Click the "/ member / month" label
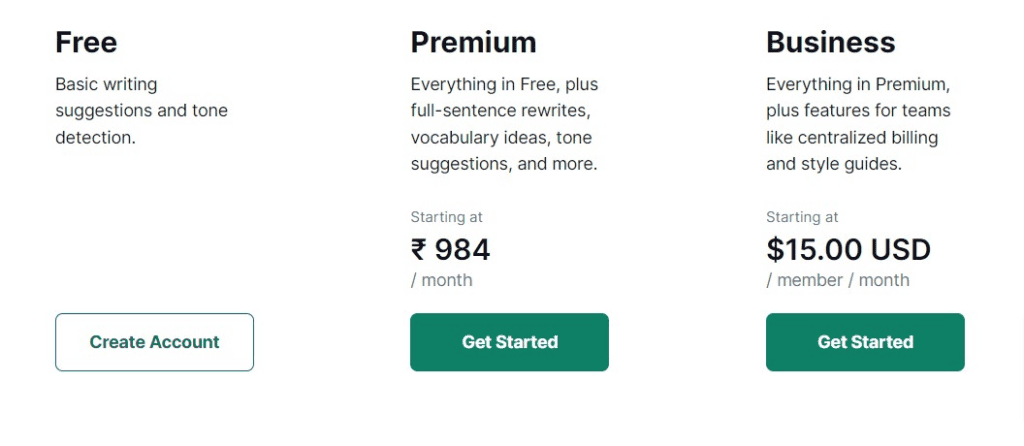This screenshot has width=1024, height=446. (838, 280)
